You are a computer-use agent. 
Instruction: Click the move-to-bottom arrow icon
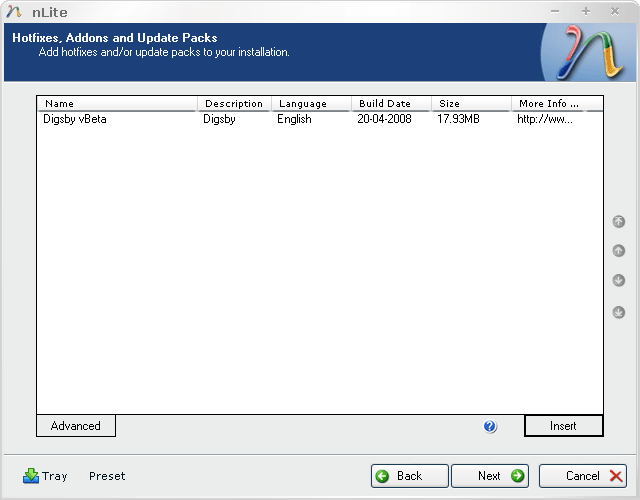[x=618, y=313]
